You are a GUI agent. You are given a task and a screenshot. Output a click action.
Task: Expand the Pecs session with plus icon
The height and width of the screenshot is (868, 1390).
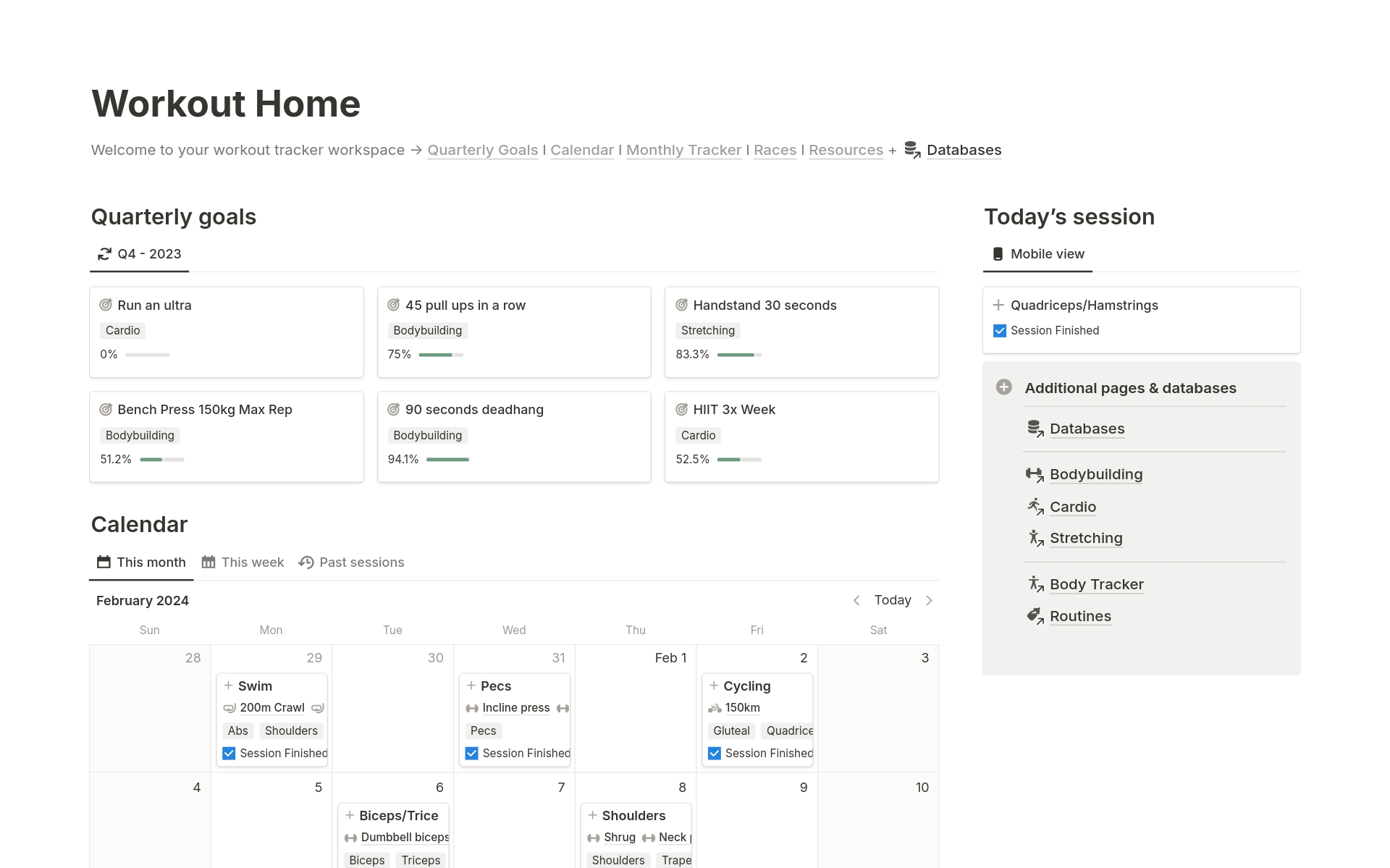[471, 686]
